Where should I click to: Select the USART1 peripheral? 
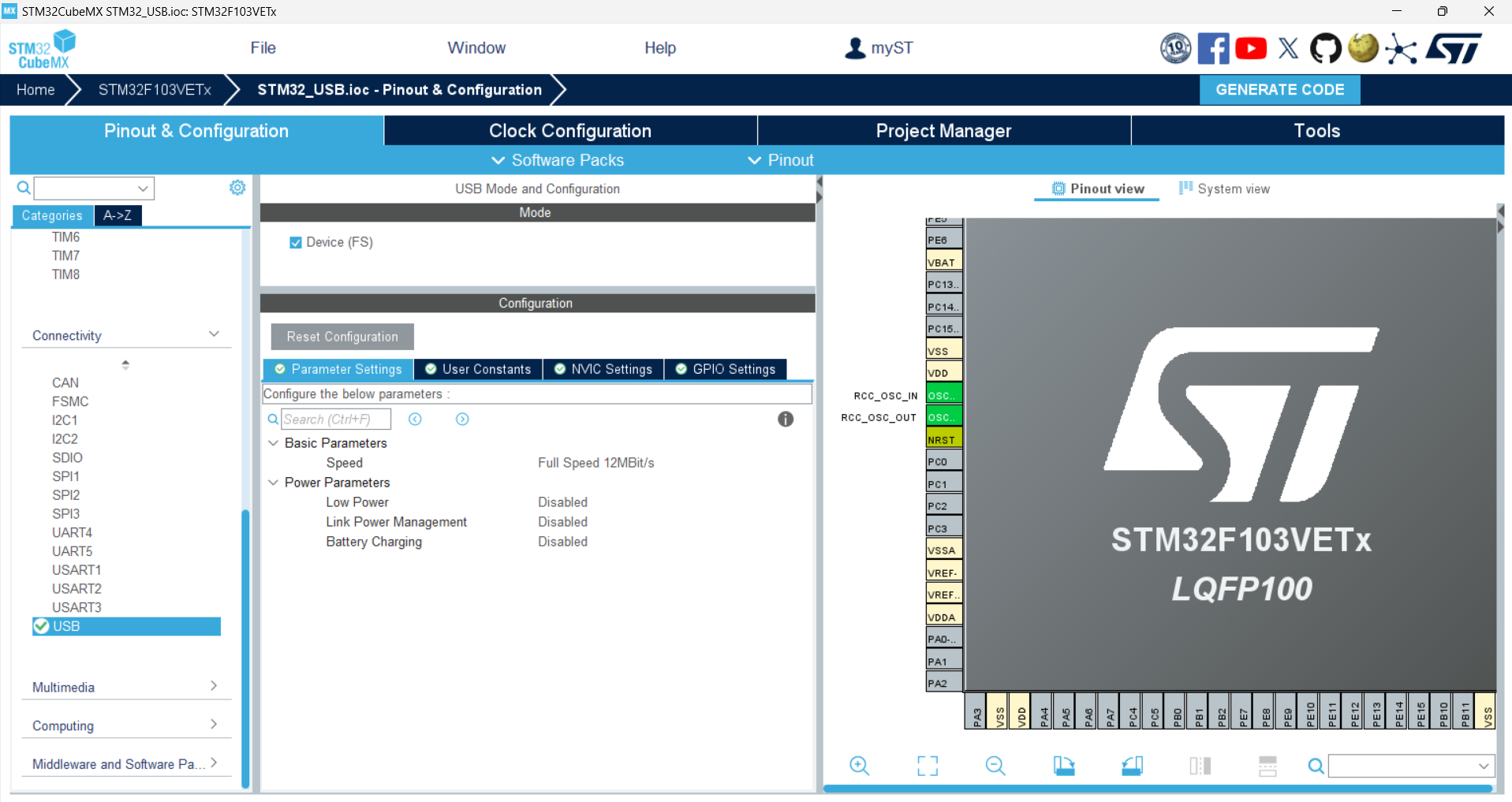coord(77,570)
